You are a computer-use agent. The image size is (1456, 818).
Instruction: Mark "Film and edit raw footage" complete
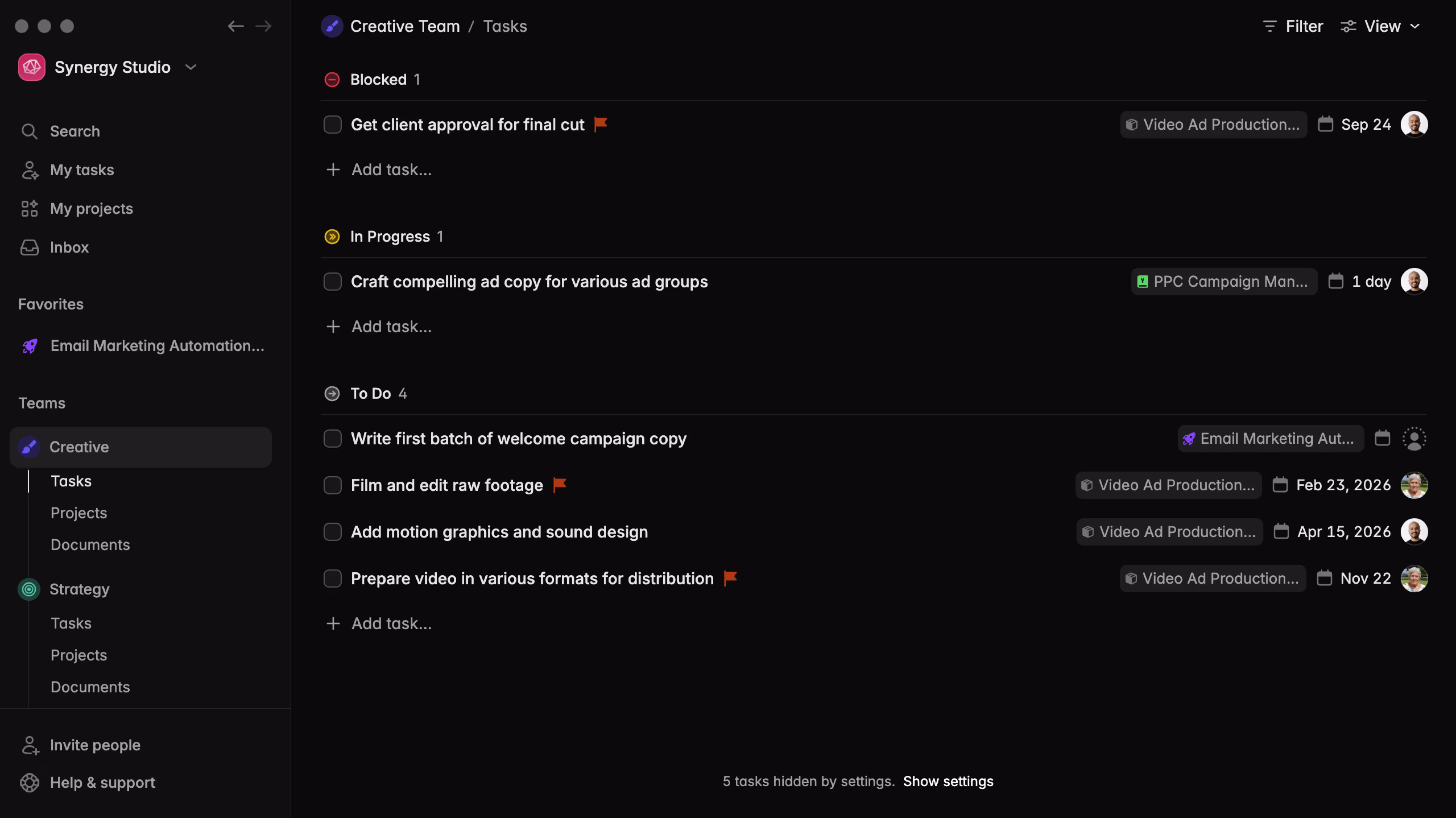pyautogui.click(x=333, y=485)
